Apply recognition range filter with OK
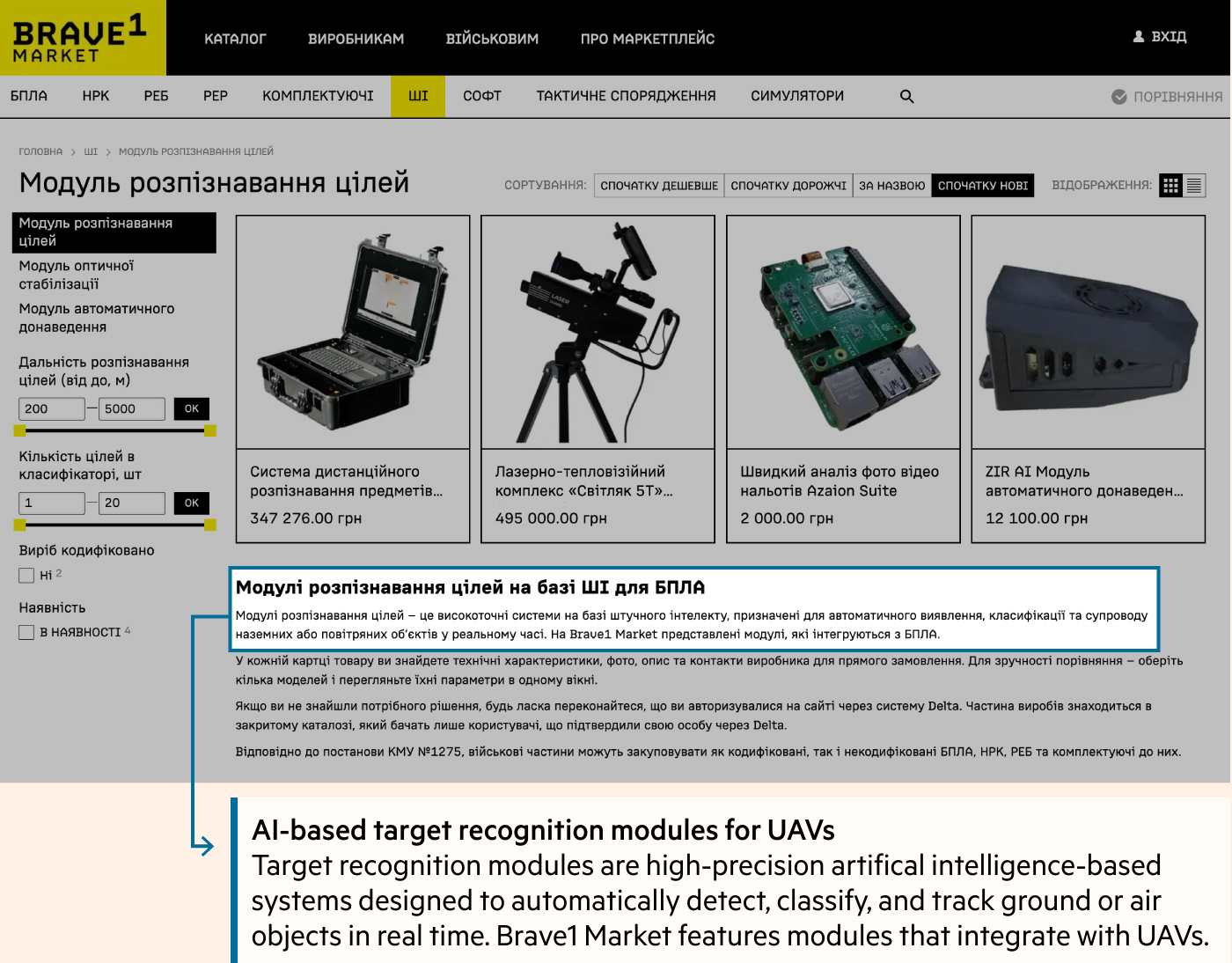1232x963 pixels. click(192, 408)
